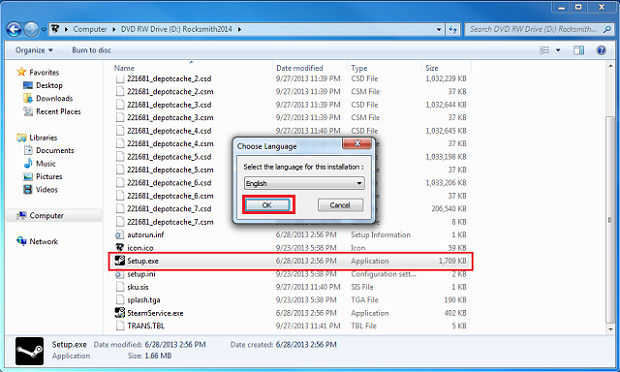Select the TRANS.TBL file

click(x=146, y=326)
